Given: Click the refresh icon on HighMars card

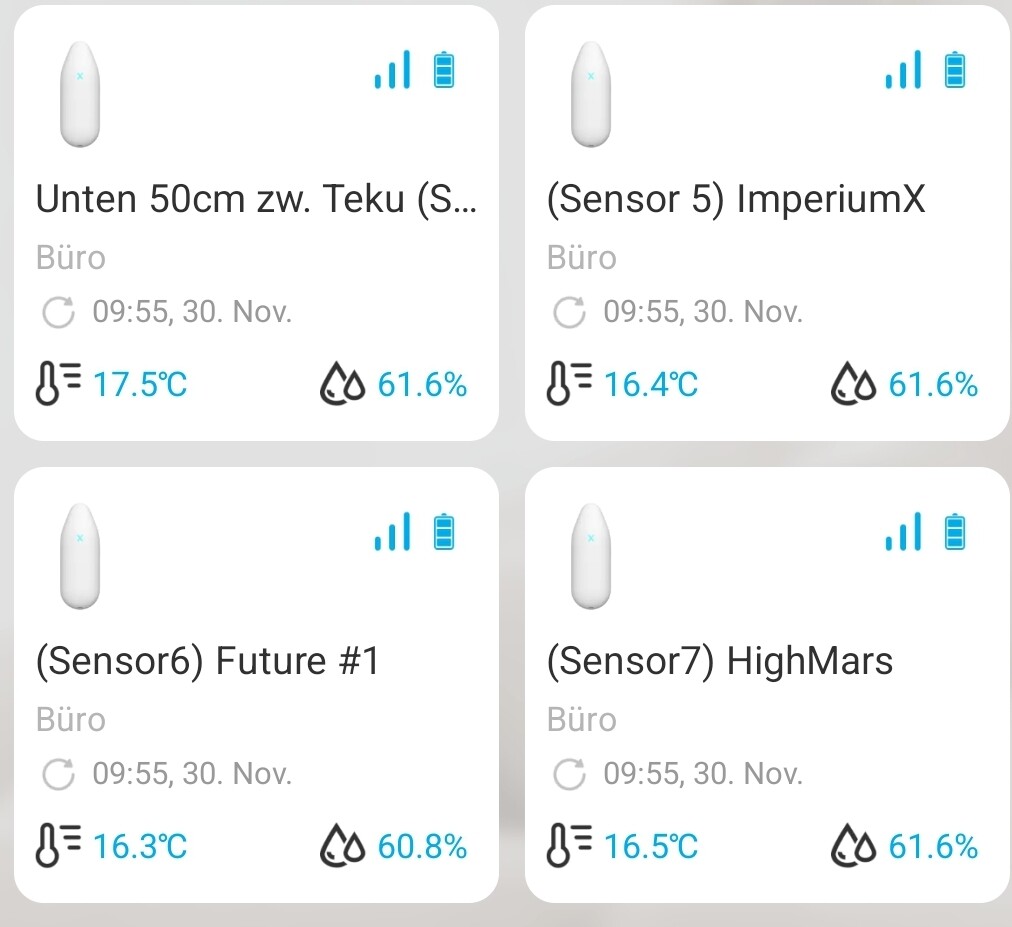Looking at the screenshot, I should point(569,774).
